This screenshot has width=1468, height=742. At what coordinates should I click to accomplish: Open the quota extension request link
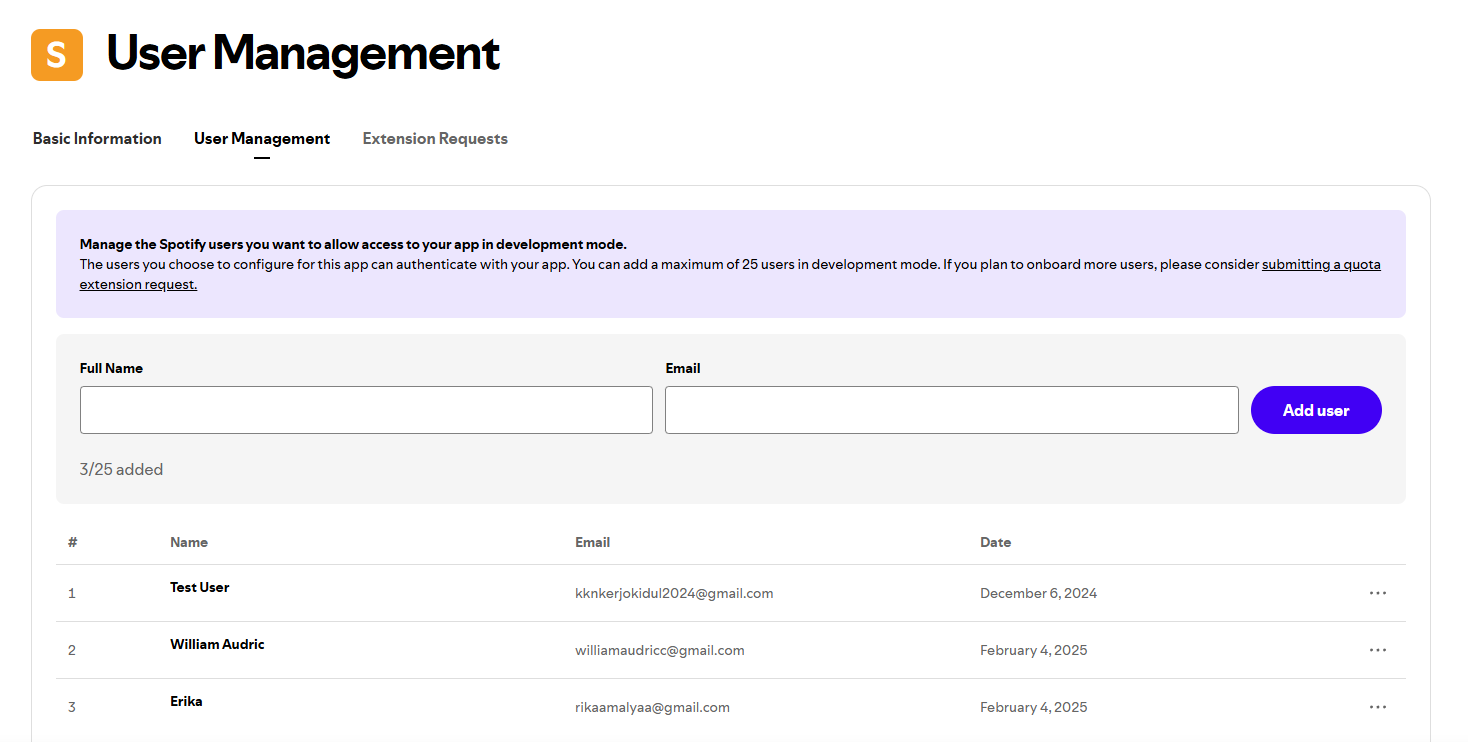[x=1321, y=264]
